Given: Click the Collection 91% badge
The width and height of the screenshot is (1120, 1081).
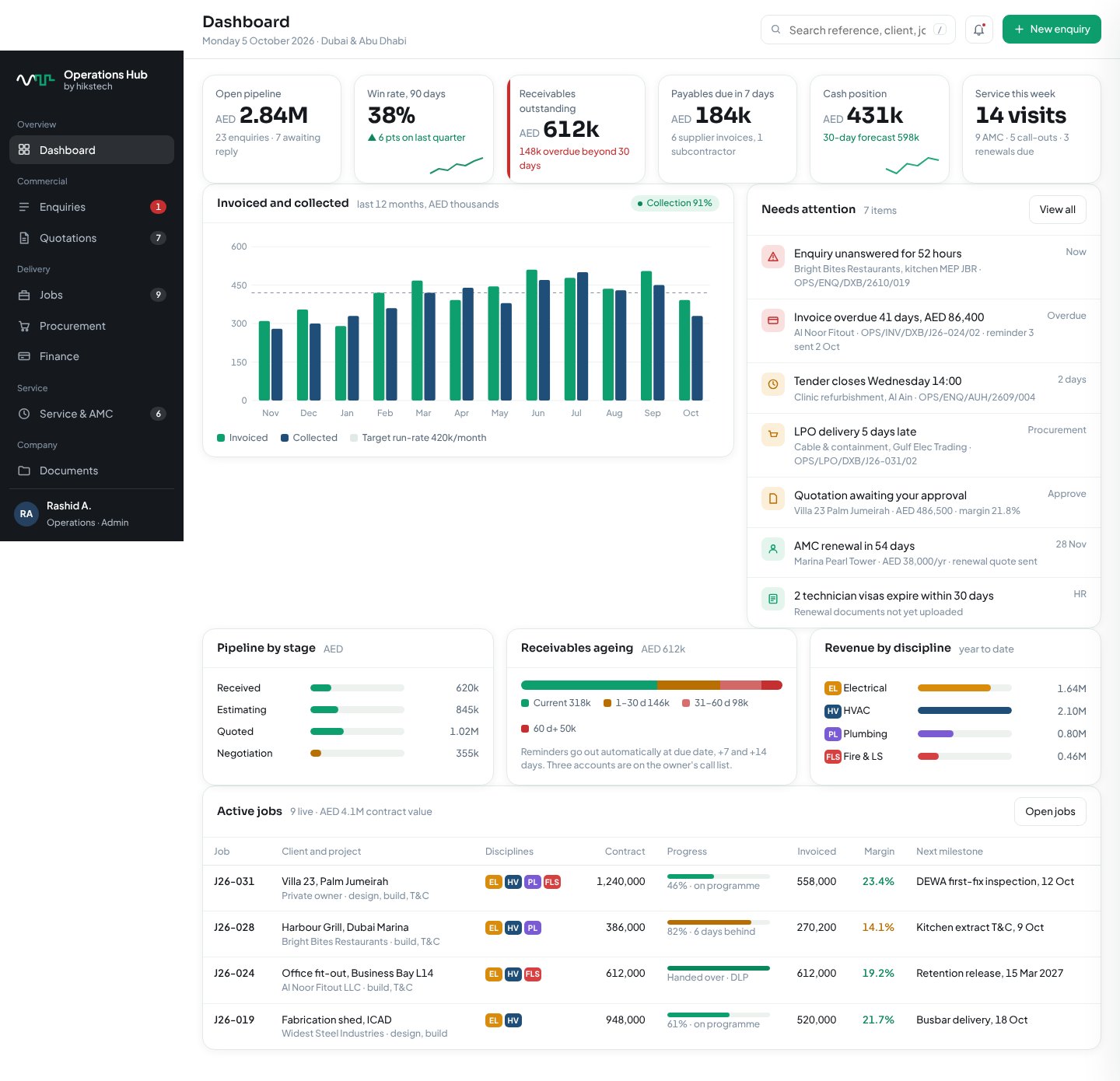Looking at the screenshot, I should coord(674,203).
